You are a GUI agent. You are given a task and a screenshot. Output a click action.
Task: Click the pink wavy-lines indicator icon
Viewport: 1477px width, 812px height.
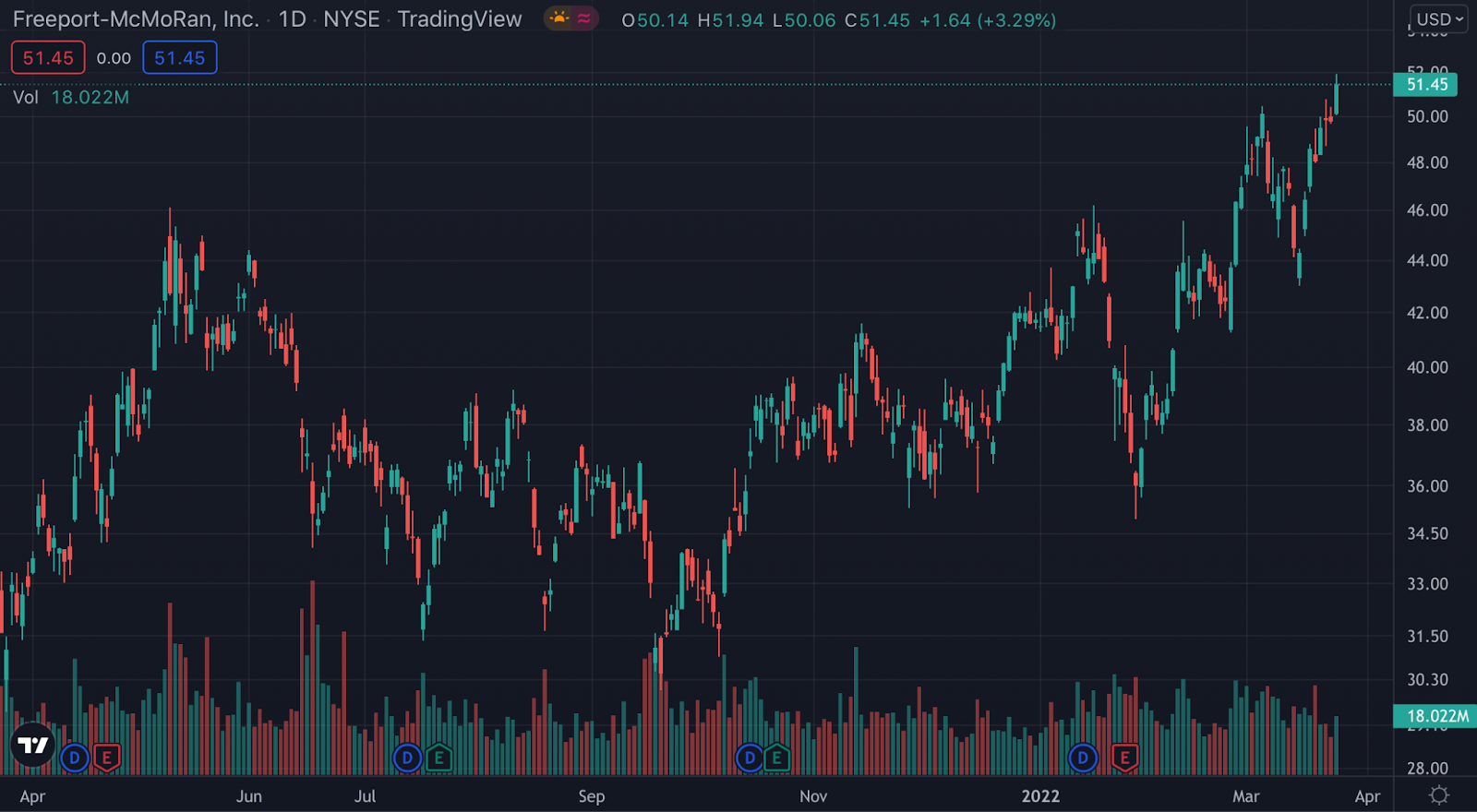pos(584,18)
